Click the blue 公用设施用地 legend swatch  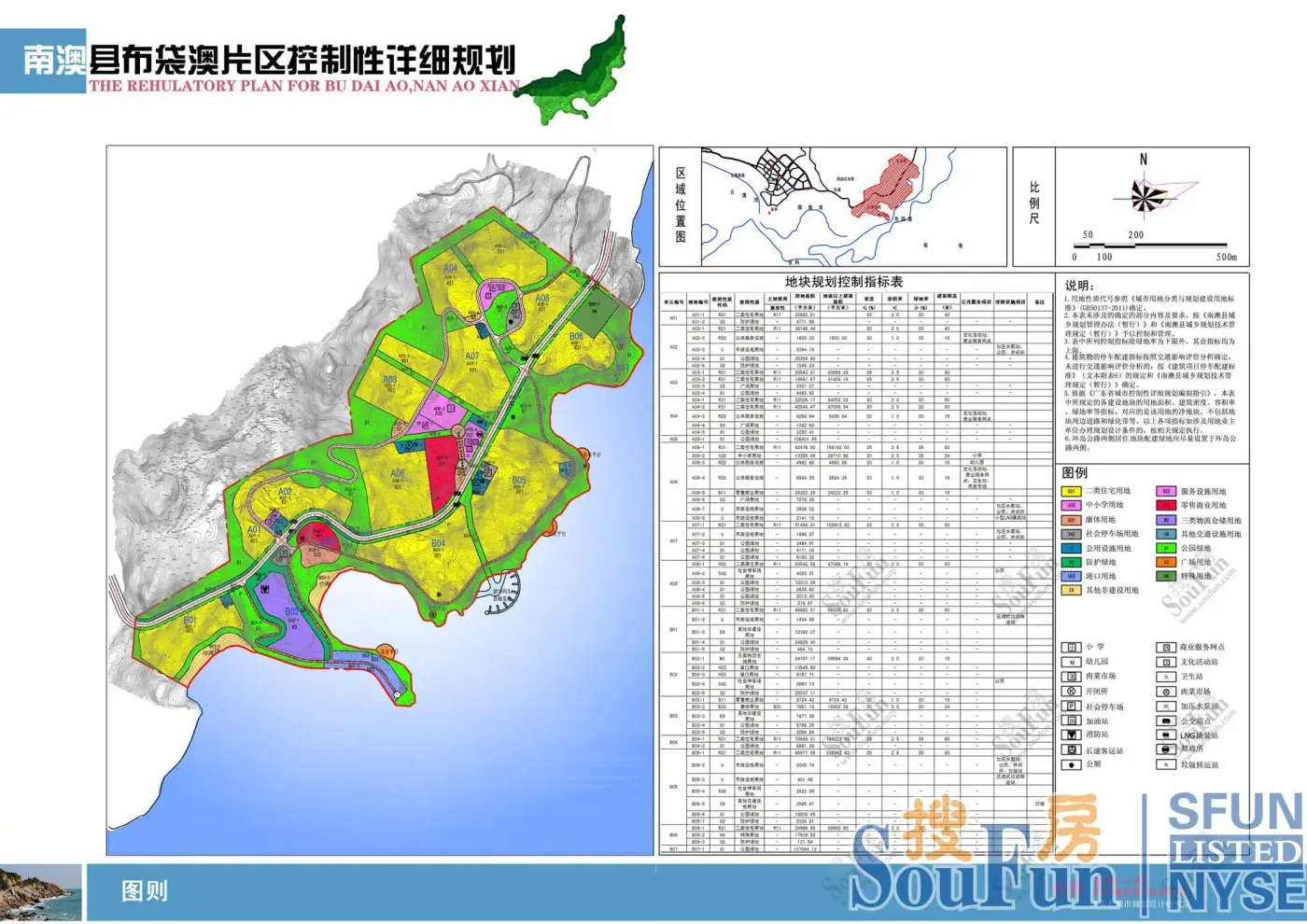click(x=1071, y=549)
